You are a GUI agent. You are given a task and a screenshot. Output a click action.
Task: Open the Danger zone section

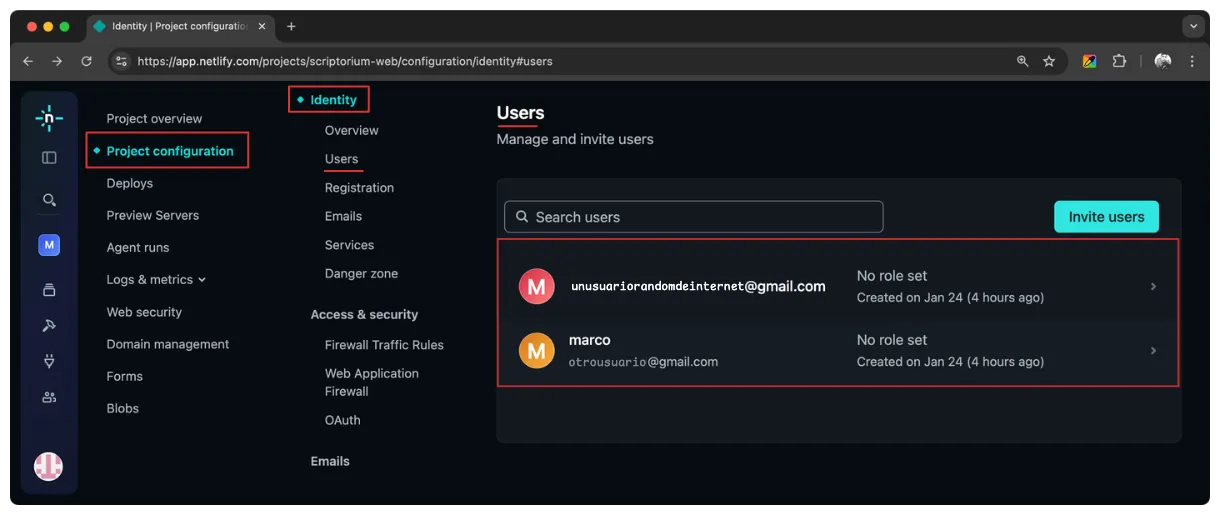(x=361, y=274)
